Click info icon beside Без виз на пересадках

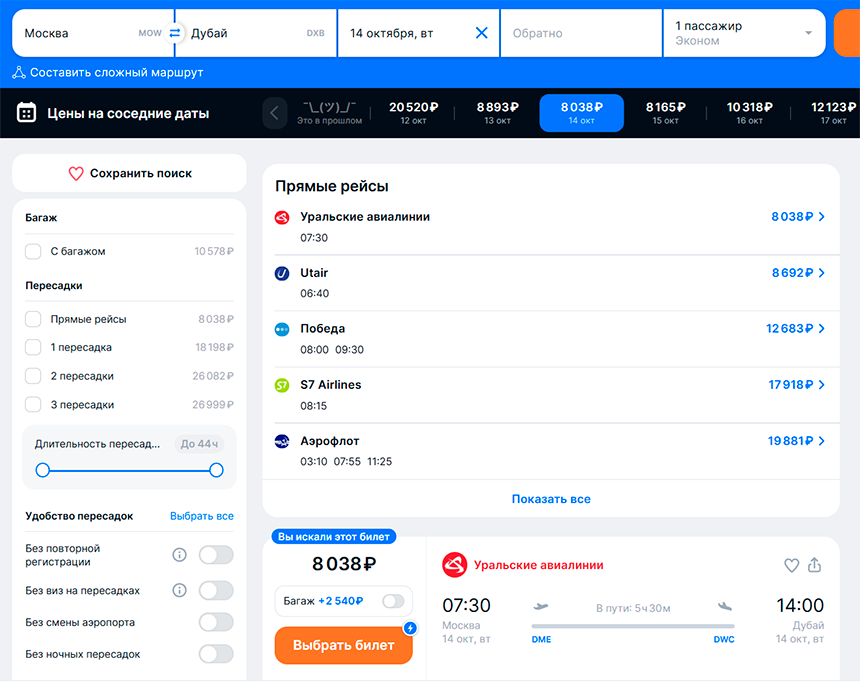point(180,590)
